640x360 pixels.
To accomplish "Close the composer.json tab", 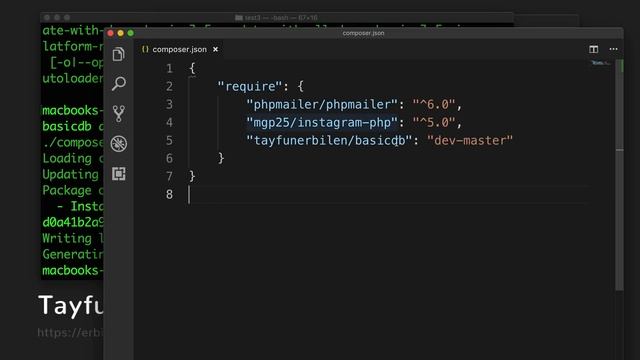I will click(x=216, y=49).
